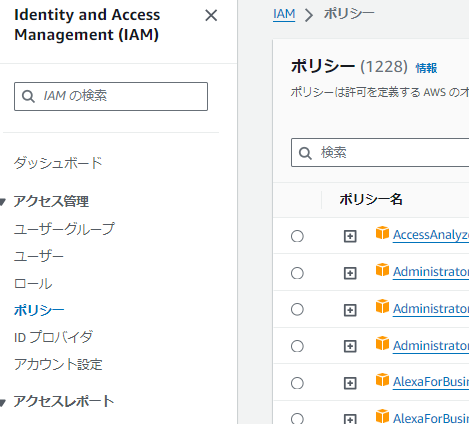This screenshot has height=424, width=469.
Task: Click the ポリシー breadcrumb text
Action: click(349, 14)
